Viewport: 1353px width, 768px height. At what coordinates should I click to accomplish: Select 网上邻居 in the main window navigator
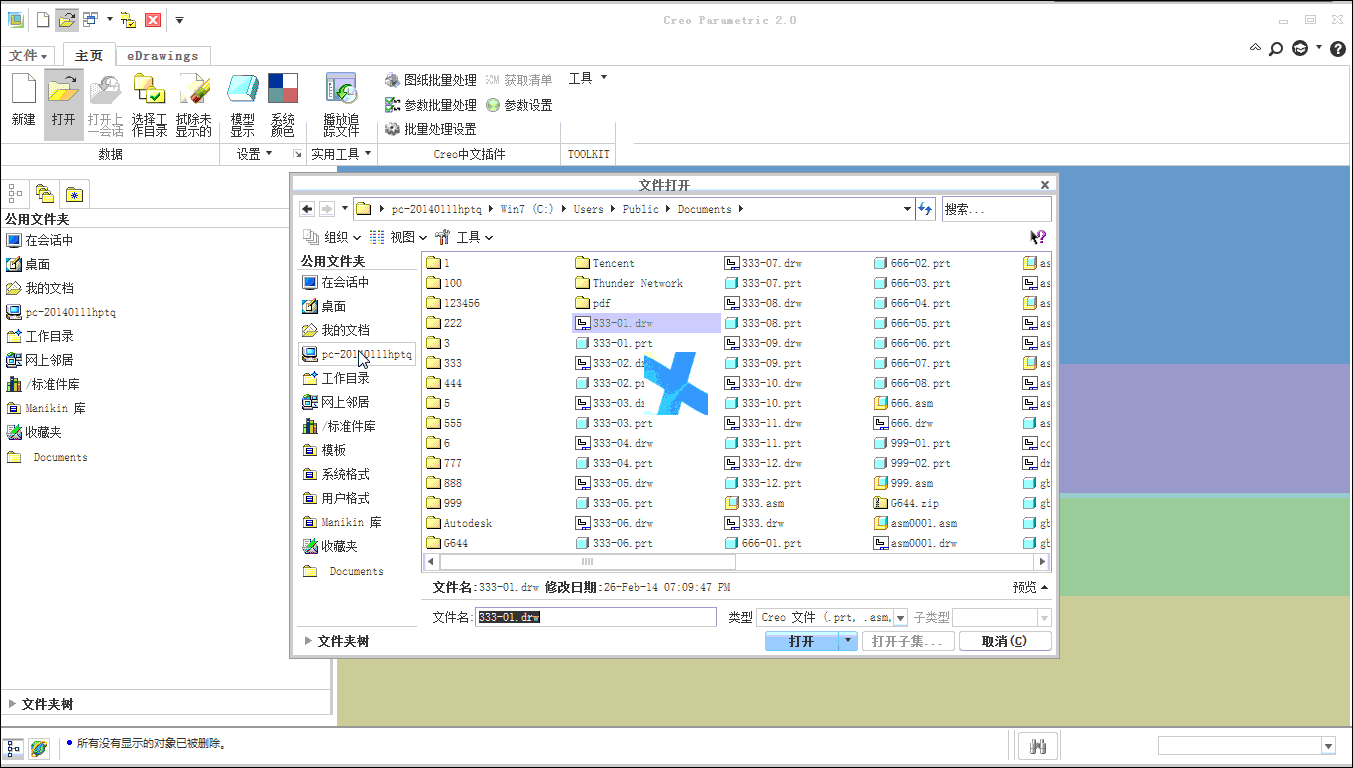40,360
